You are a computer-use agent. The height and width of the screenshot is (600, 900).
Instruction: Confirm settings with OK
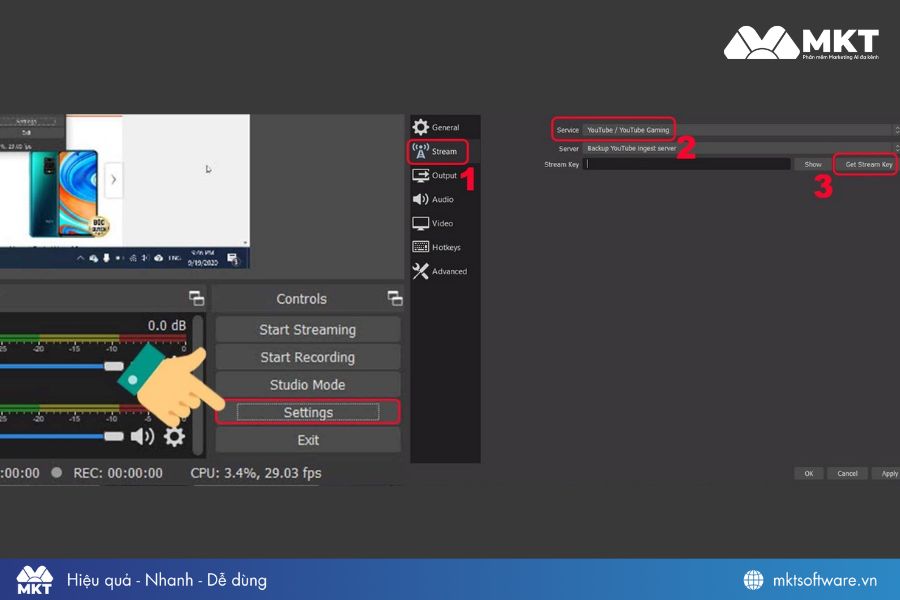tap(809, 474)
